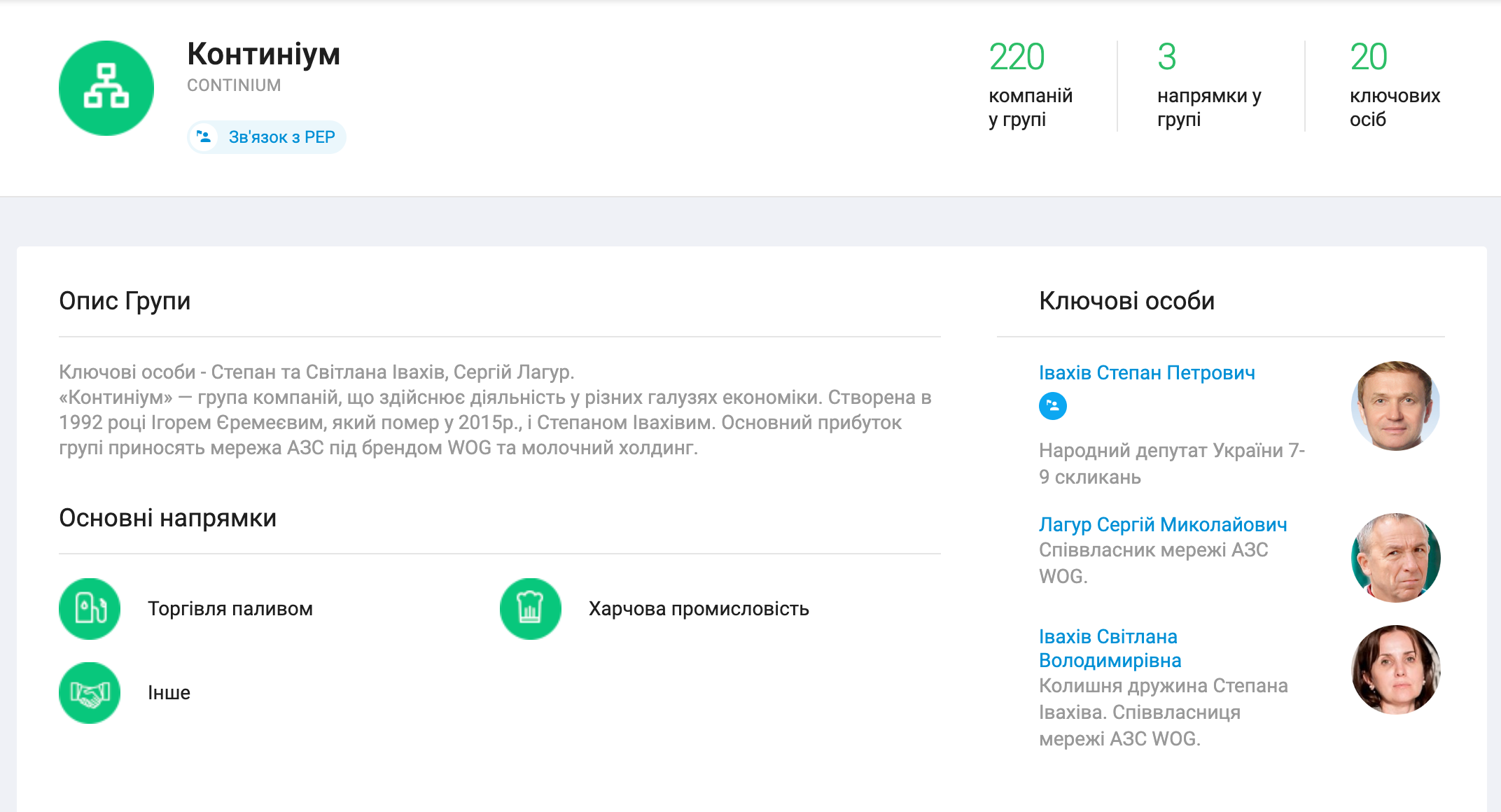Select the Харчова промисловість direction label
The image size is (1501, 812).
click(x=698, y=609)
